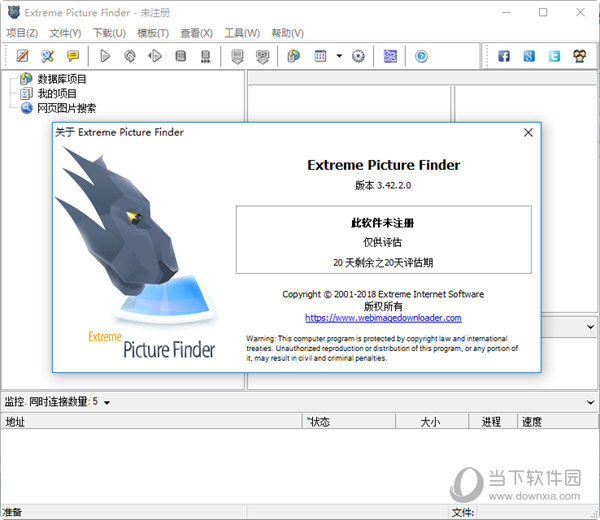Minimize the Extreme Picture Finder window
Viewport: 600px width, 520px height.
click(506, 13)
